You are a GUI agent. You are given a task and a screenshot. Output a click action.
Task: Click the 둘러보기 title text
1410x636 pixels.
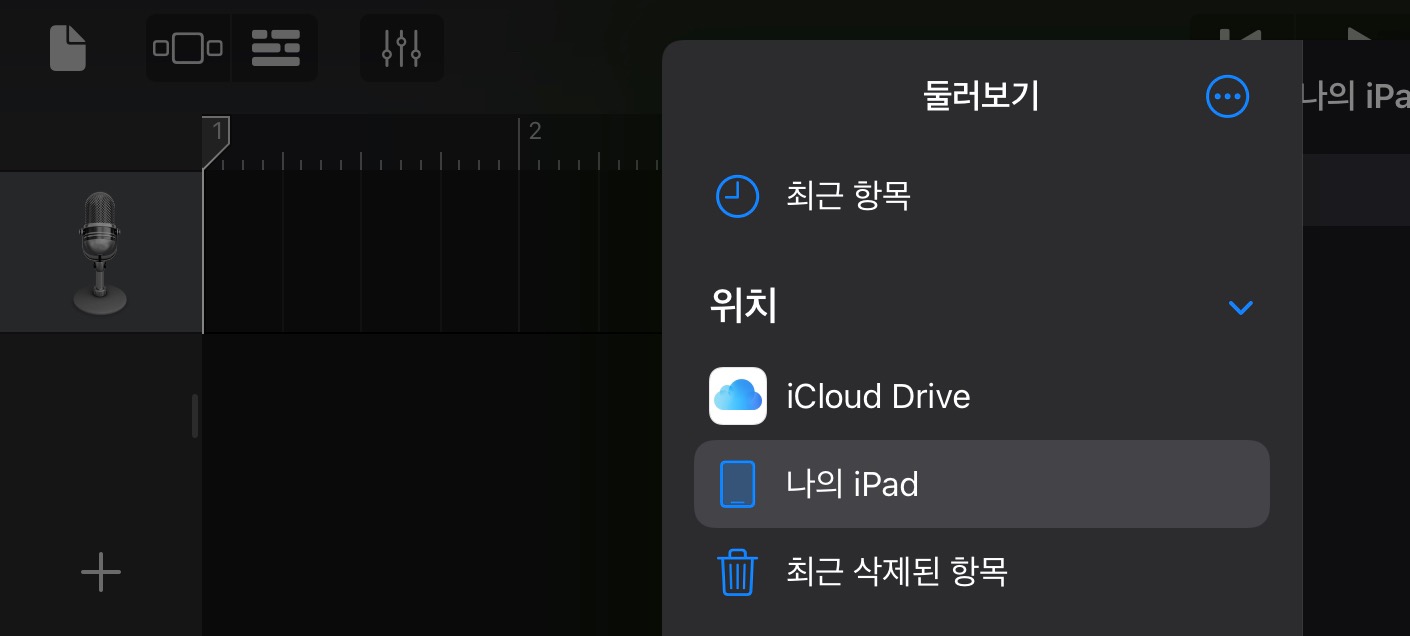(981, 97)
